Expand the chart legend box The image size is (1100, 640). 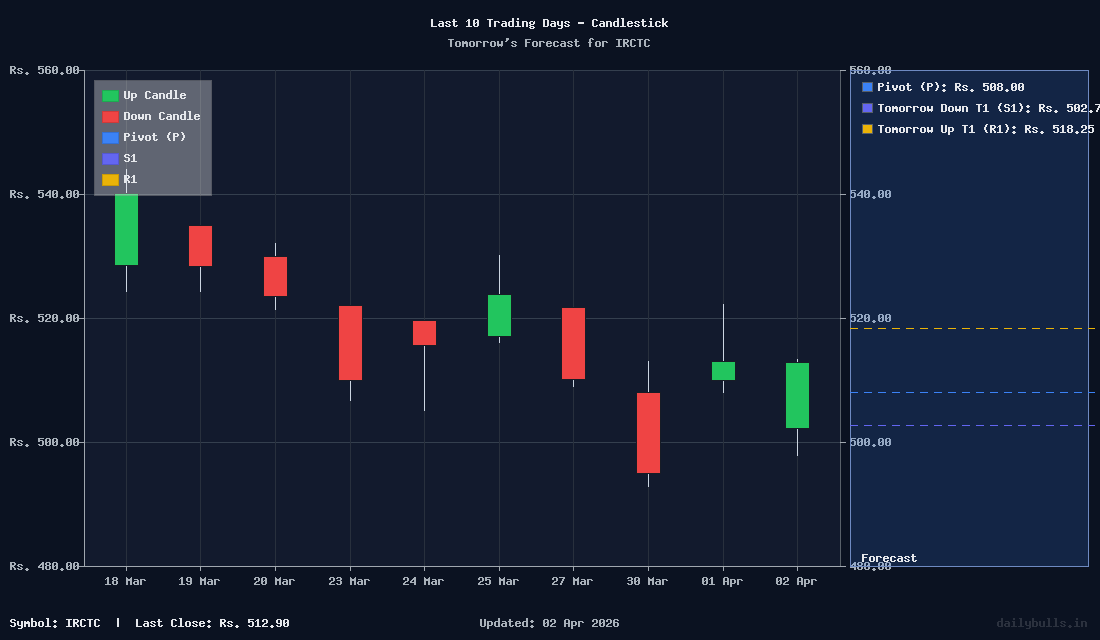151,137
